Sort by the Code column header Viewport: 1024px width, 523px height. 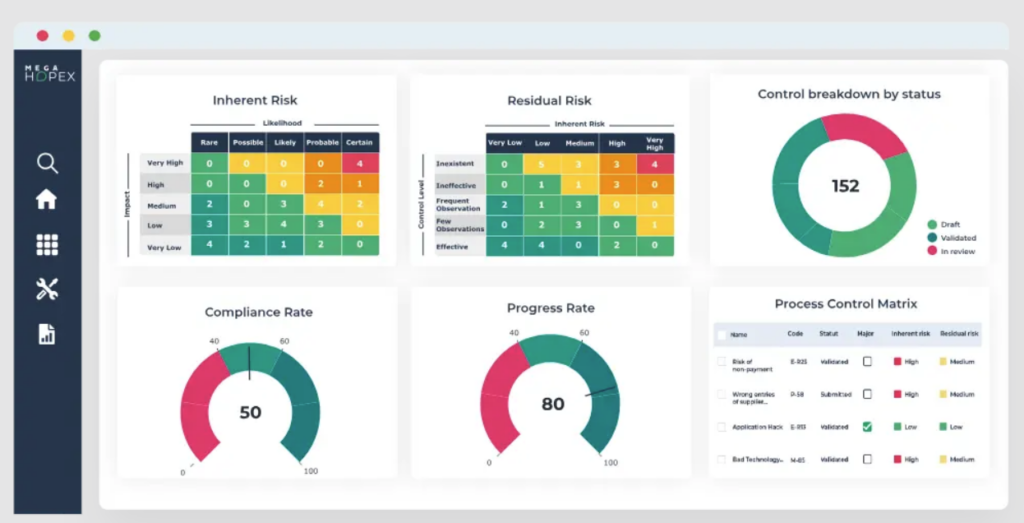(795, 335)
